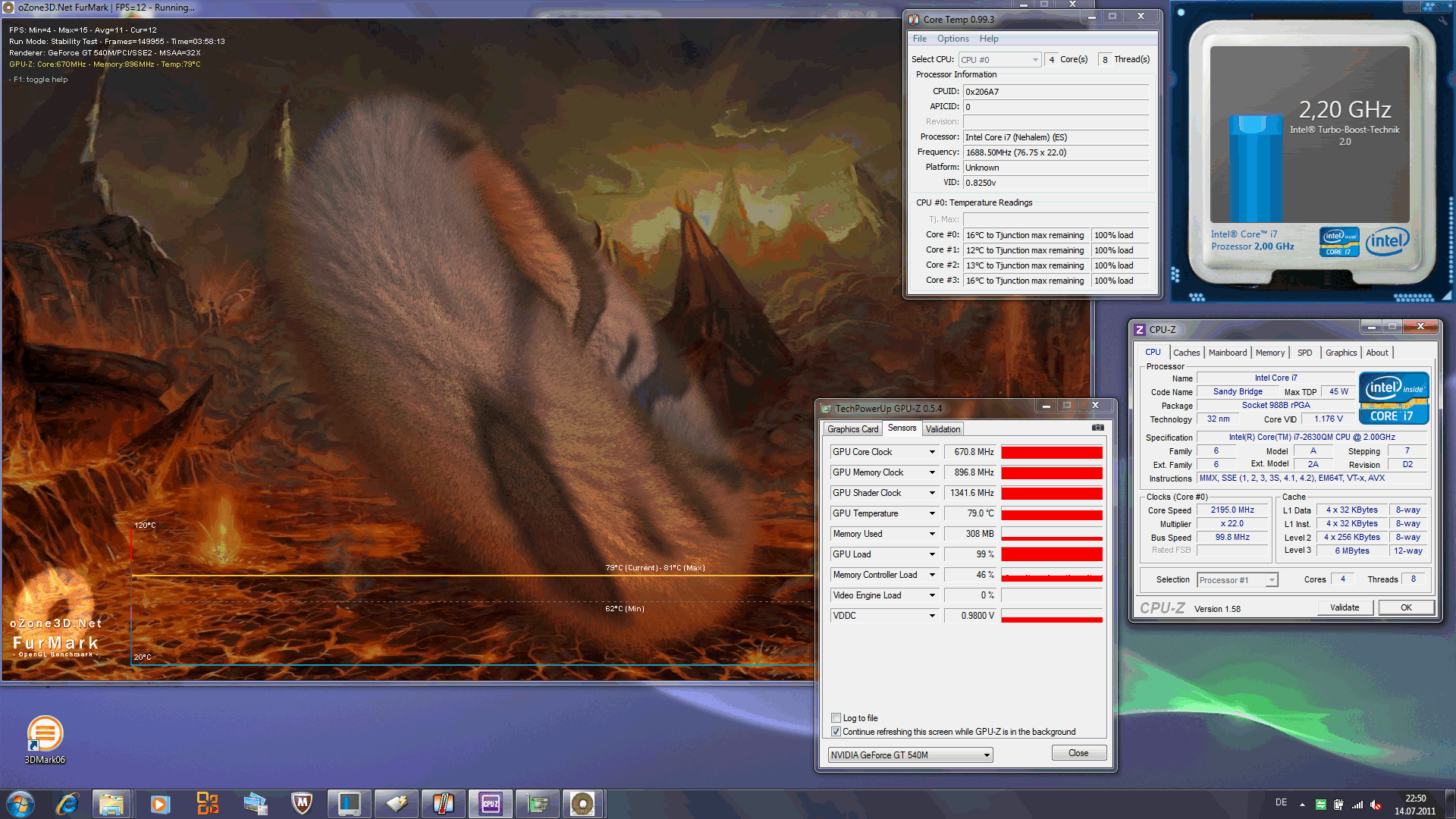1456x819 pixels.
Task: Open the Processor #1 selection dropdown in CPU-Z
Action: click(1237, 580)
